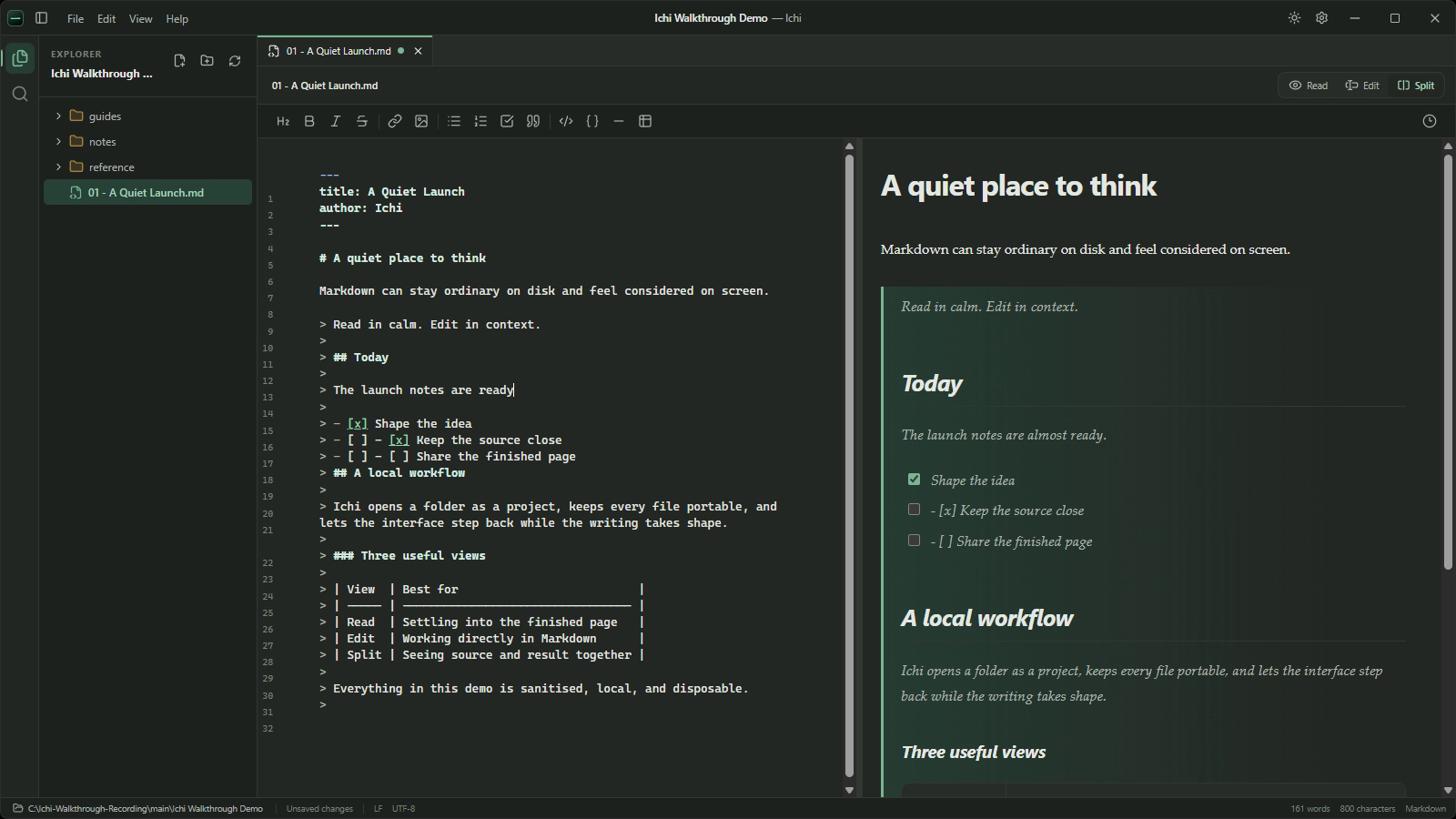Switch to Split view mode
Image resolution: width=1456 pixels, height=819 pixels.
pyautogui.click(x=1416, y=86)
